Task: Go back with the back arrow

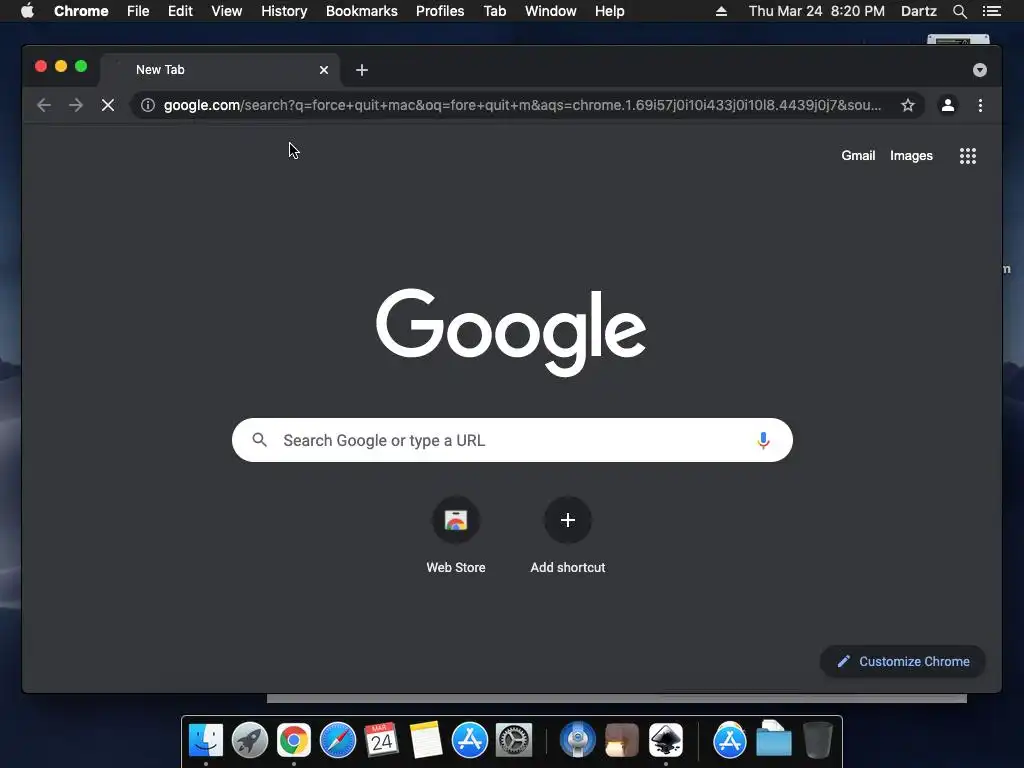Action: [x=44, y=105]
